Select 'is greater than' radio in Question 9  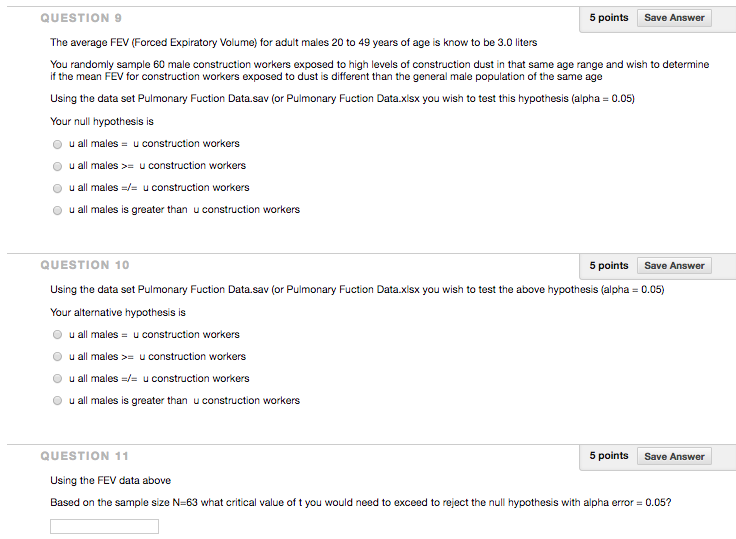click(x=58, y=210)
